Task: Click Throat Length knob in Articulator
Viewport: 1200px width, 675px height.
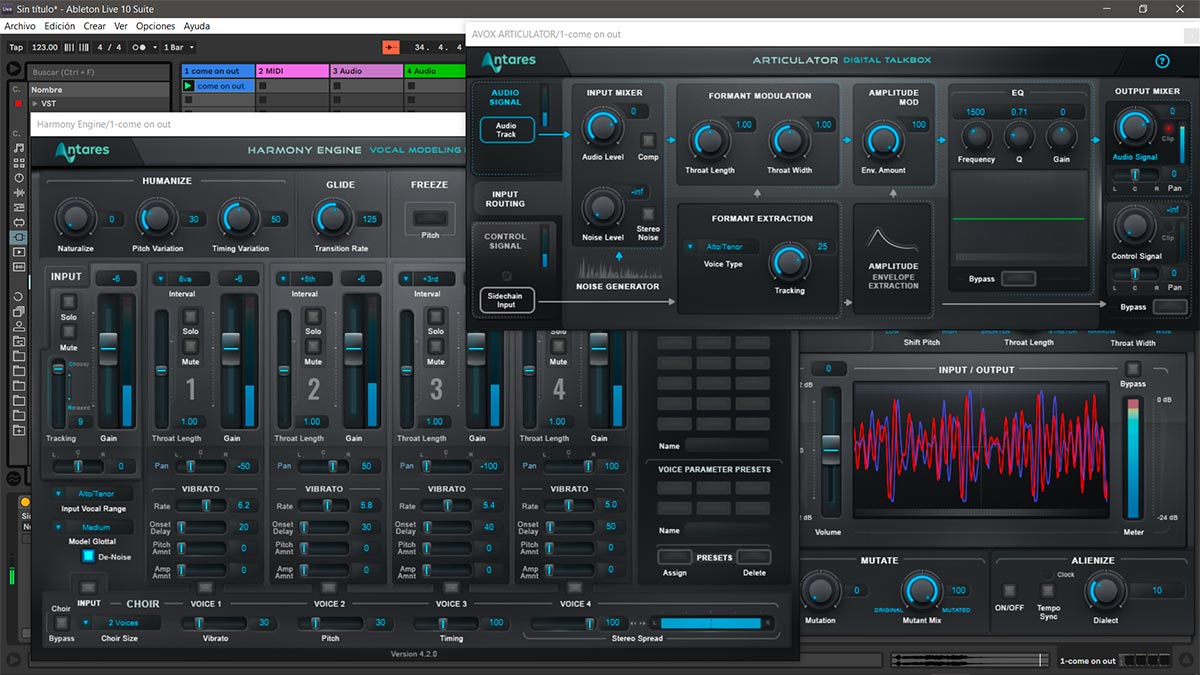Action: coord(710,140)
